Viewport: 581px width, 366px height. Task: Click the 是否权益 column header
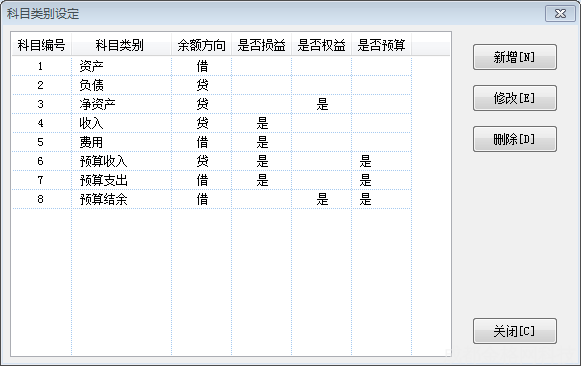click(322, 45)
